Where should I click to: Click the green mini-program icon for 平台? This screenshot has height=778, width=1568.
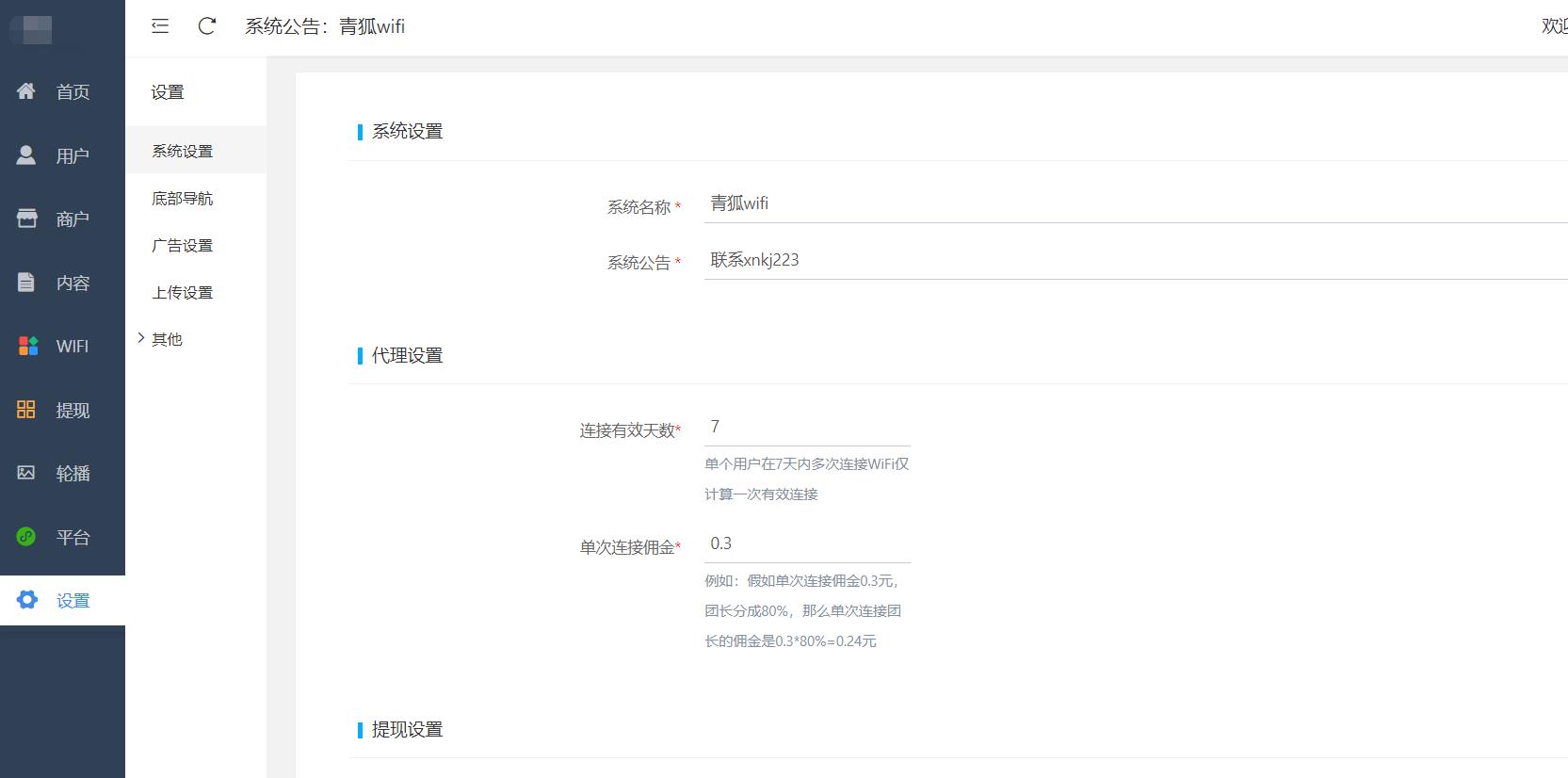[26, 536]
